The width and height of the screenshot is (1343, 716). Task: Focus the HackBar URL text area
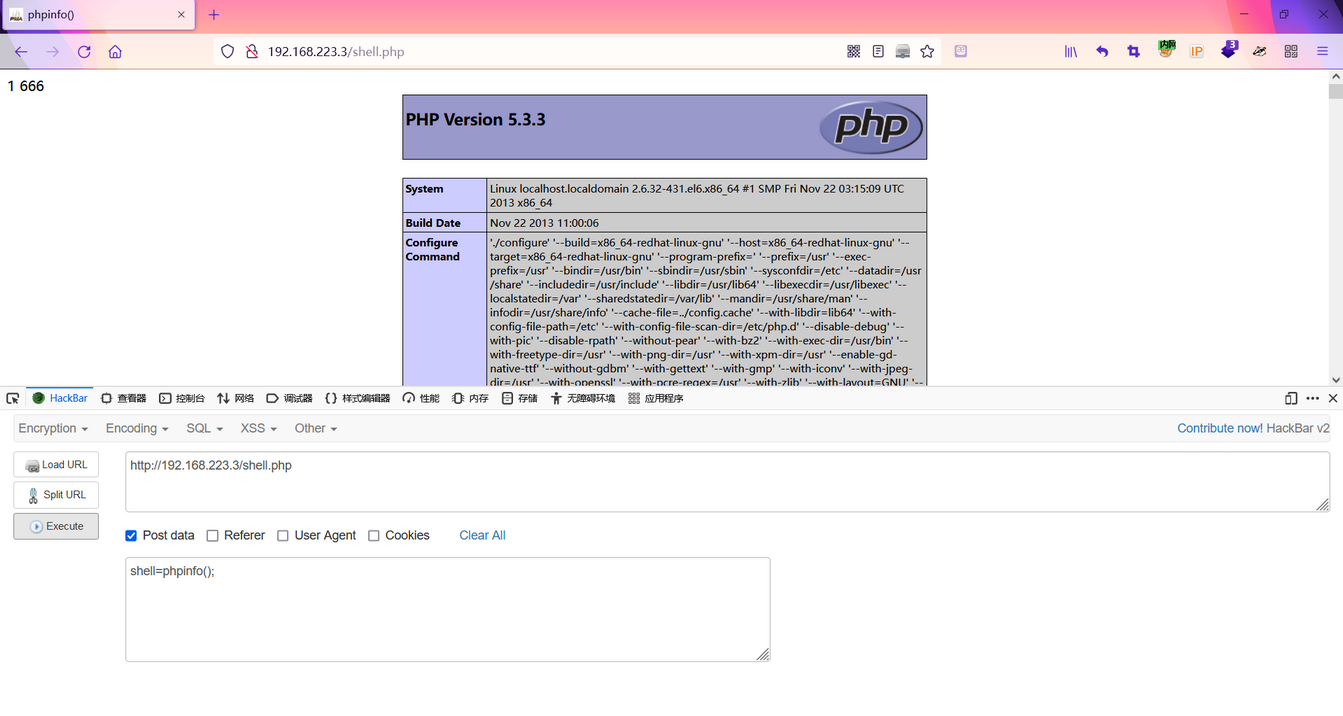tap(727, 482)
